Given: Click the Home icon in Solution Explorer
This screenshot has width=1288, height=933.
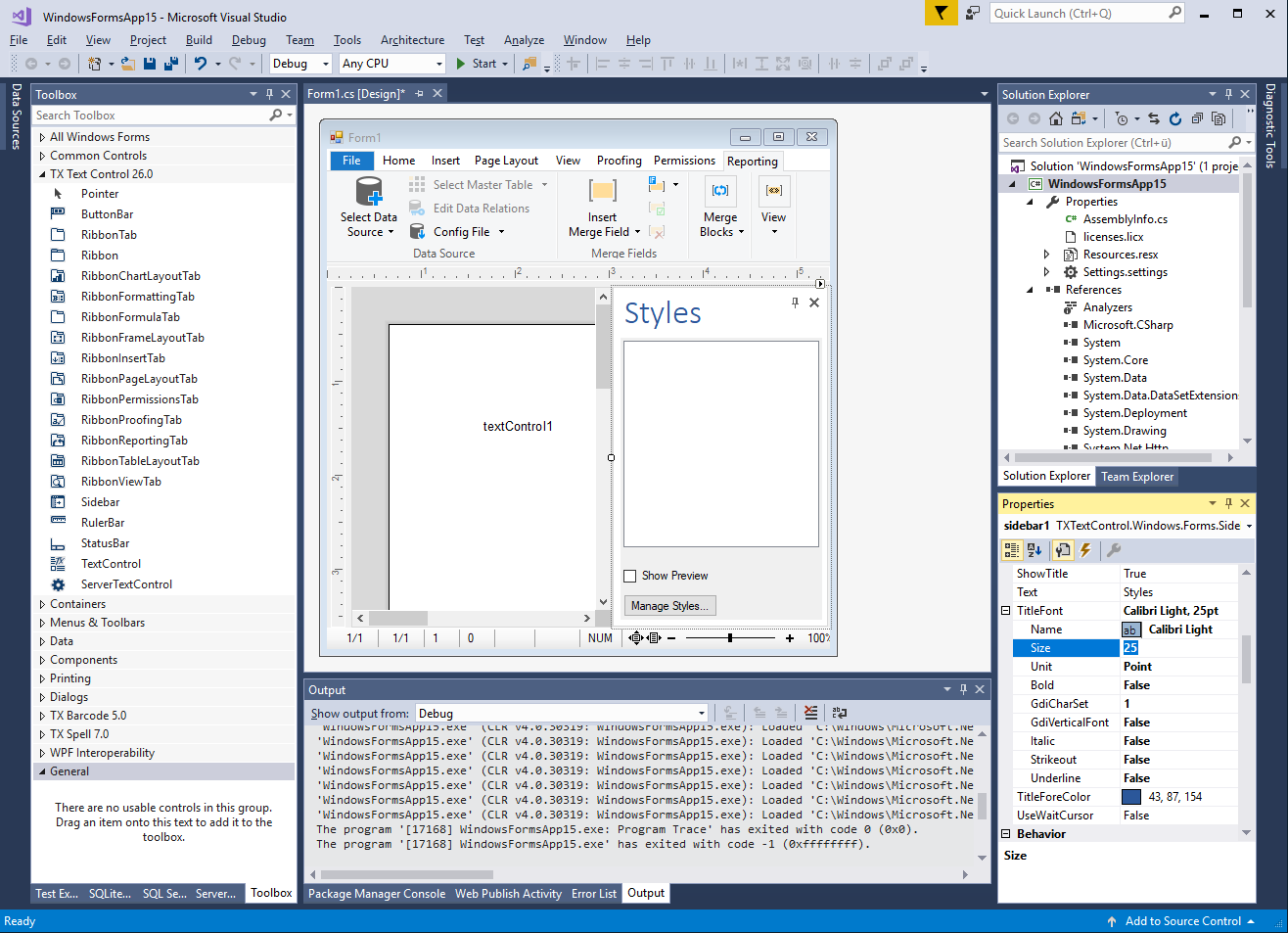Looking at the screenshot, I should pos(1055,118).
